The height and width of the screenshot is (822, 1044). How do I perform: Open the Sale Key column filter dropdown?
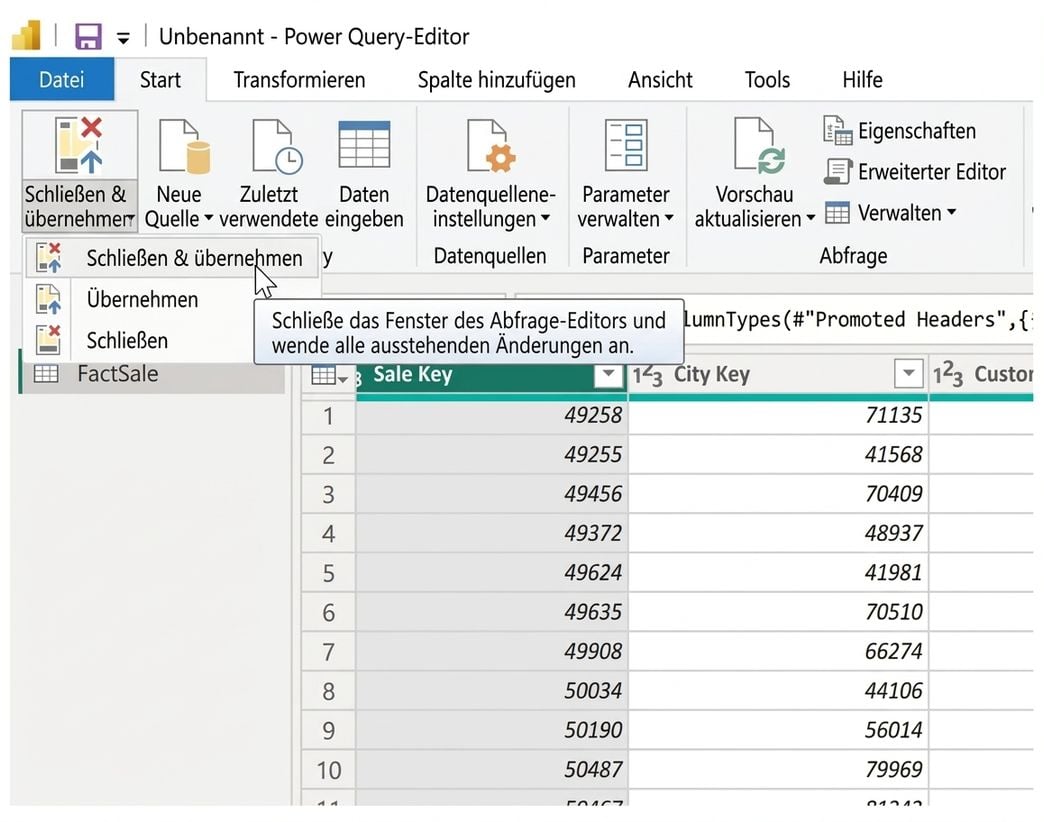coord(608,375)
